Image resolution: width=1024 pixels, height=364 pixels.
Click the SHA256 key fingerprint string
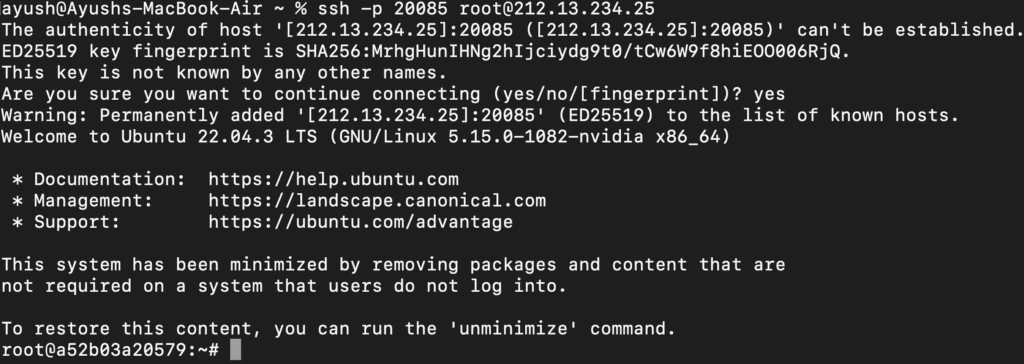[x=568, y=52]
